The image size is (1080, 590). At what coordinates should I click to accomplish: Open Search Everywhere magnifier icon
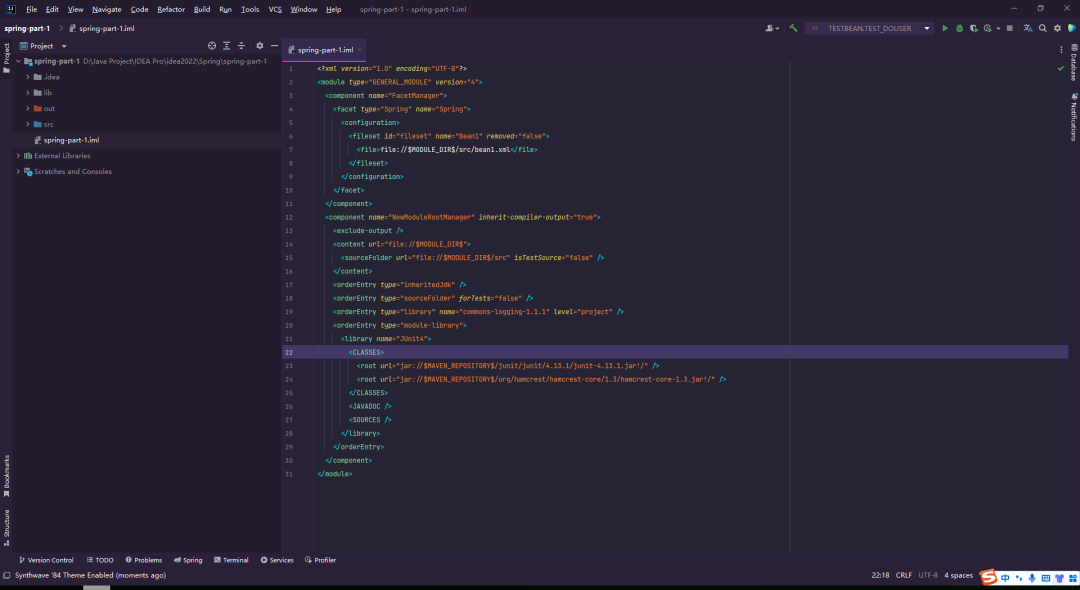pyautogui.click(x=1043, y=28)
